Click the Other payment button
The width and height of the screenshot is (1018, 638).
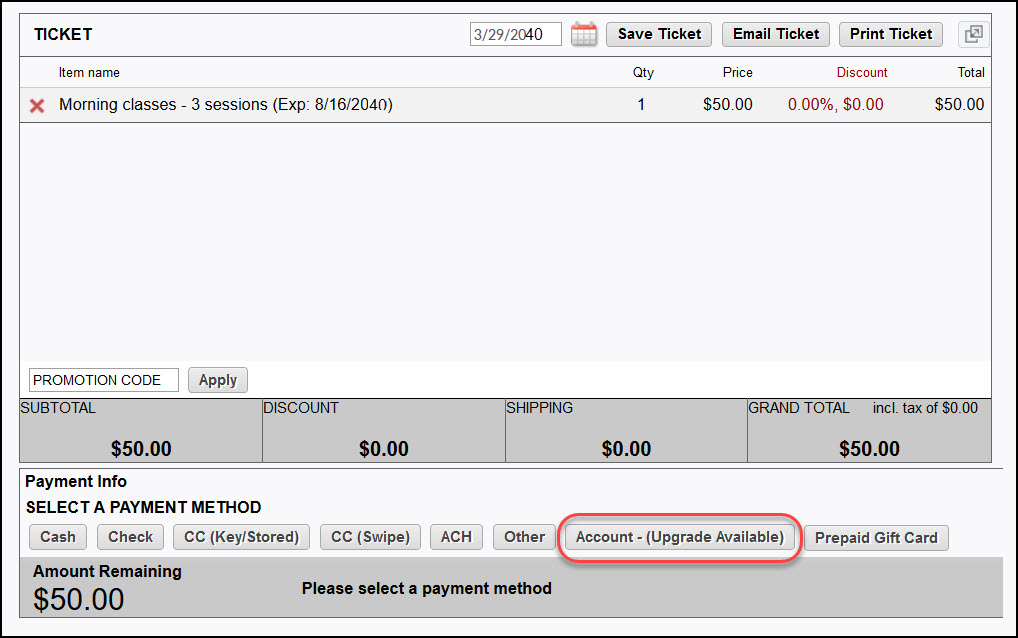click(524, 537)
